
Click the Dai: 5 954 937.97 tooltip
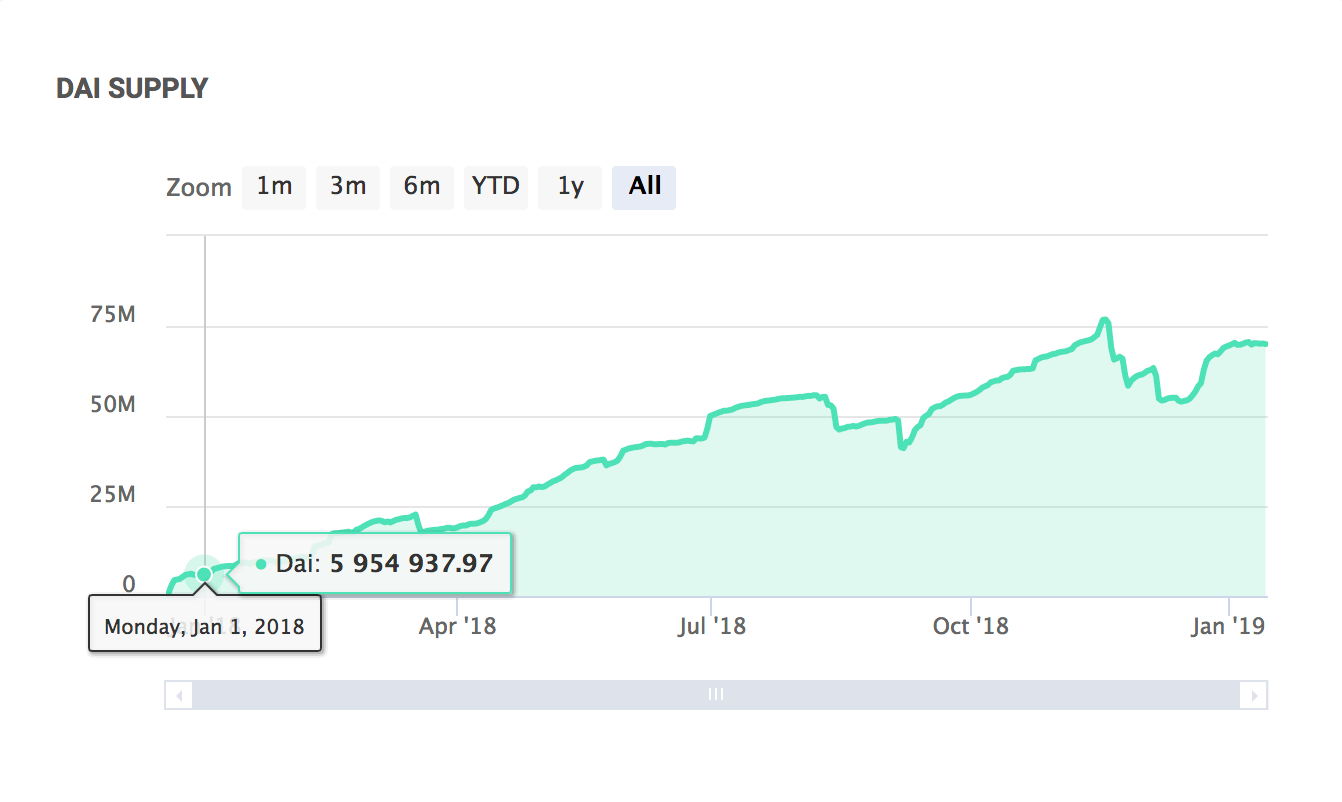click(x=375, y=563)
